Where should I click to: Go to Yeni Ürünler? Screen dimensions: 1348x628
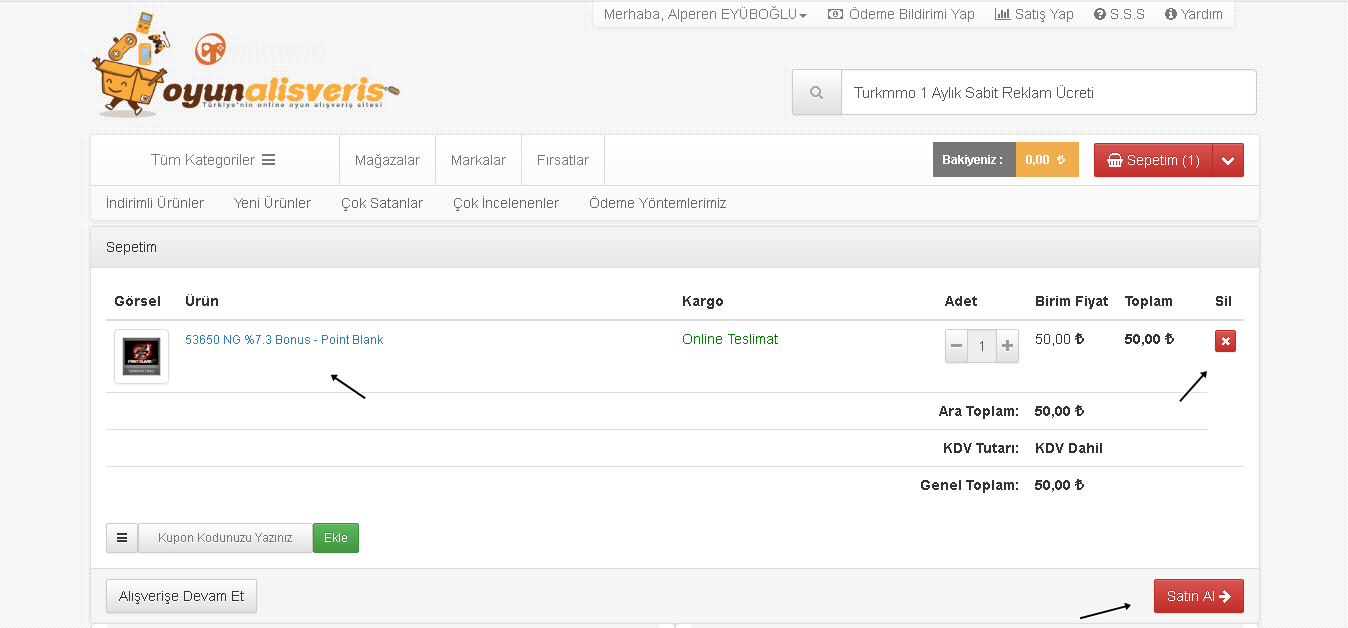coord(272,203)
